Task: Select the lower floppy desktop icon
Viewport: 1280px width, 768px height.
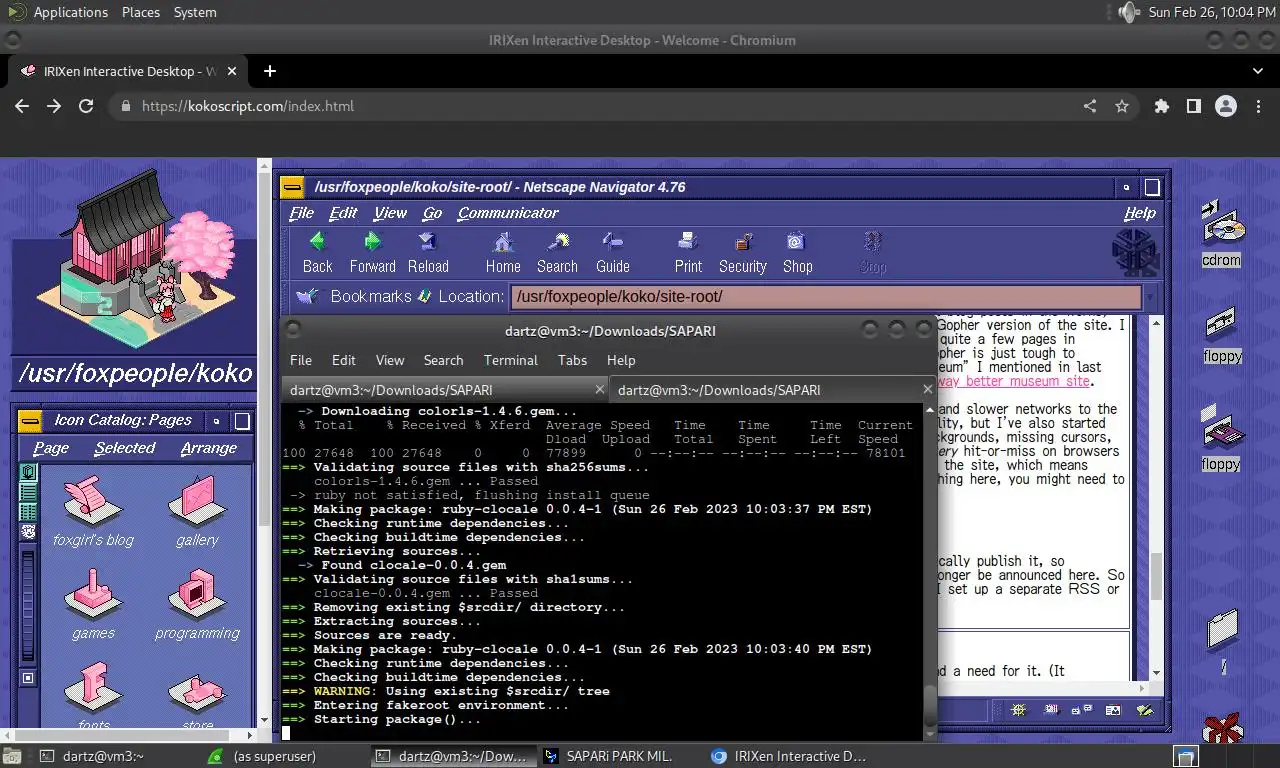Action: (x=1221, y=437)
